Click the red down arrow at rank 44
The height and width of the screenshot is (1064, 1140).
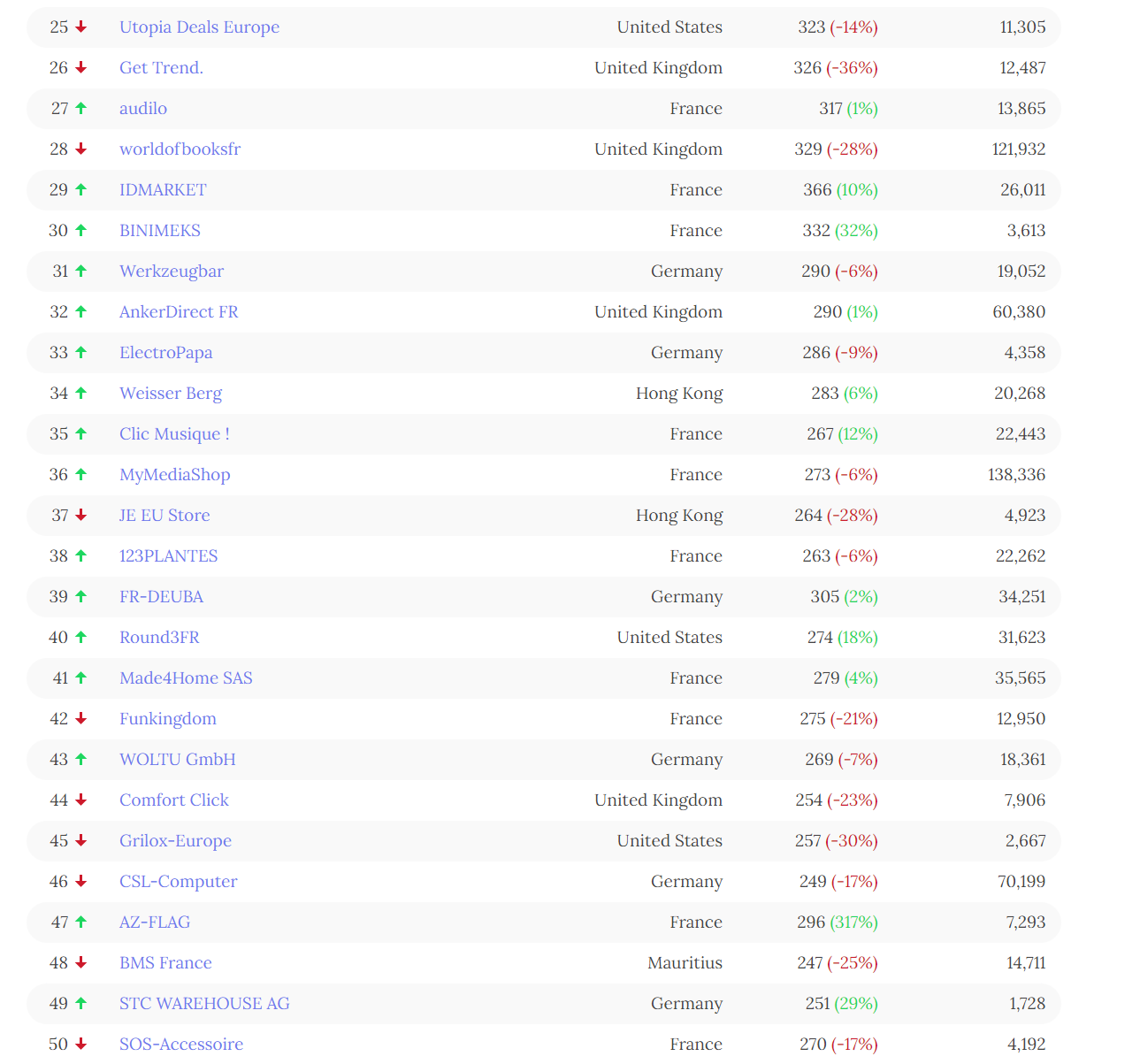81,800
